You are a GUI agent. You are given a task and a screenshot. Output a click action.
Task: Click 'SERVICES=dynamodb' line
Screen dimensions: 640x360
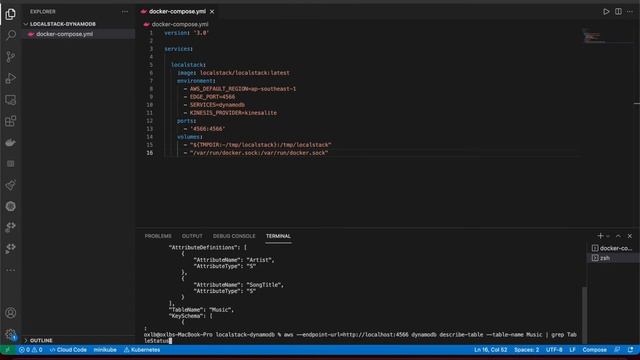(217, 104)
